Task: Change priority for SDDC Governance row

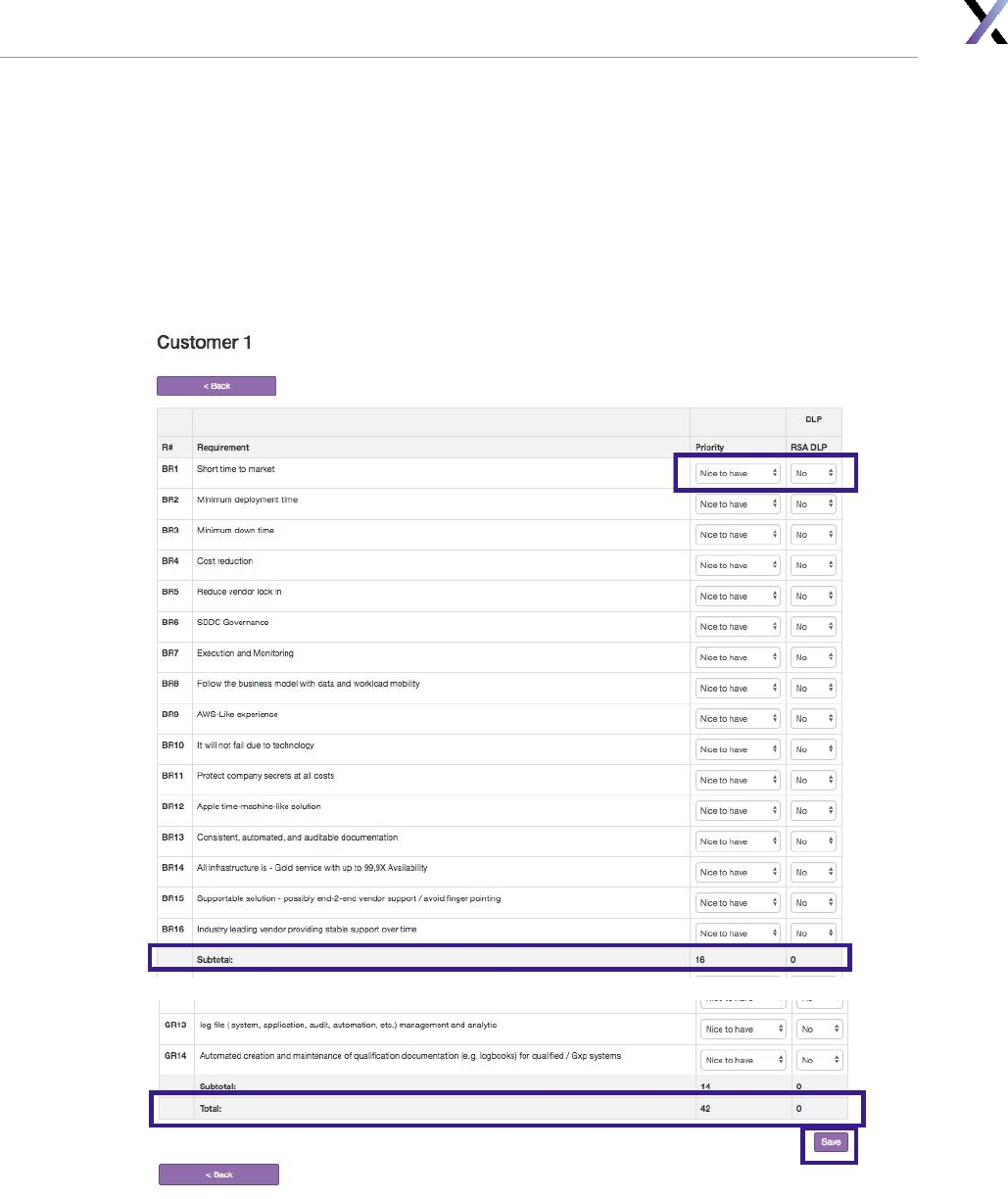Action: (x=738, y=627)
